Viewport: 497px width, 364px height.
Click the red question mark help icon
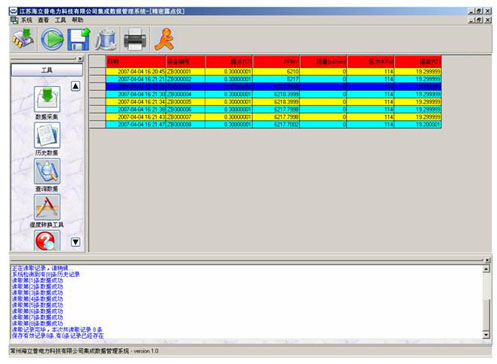coord(46,241)
